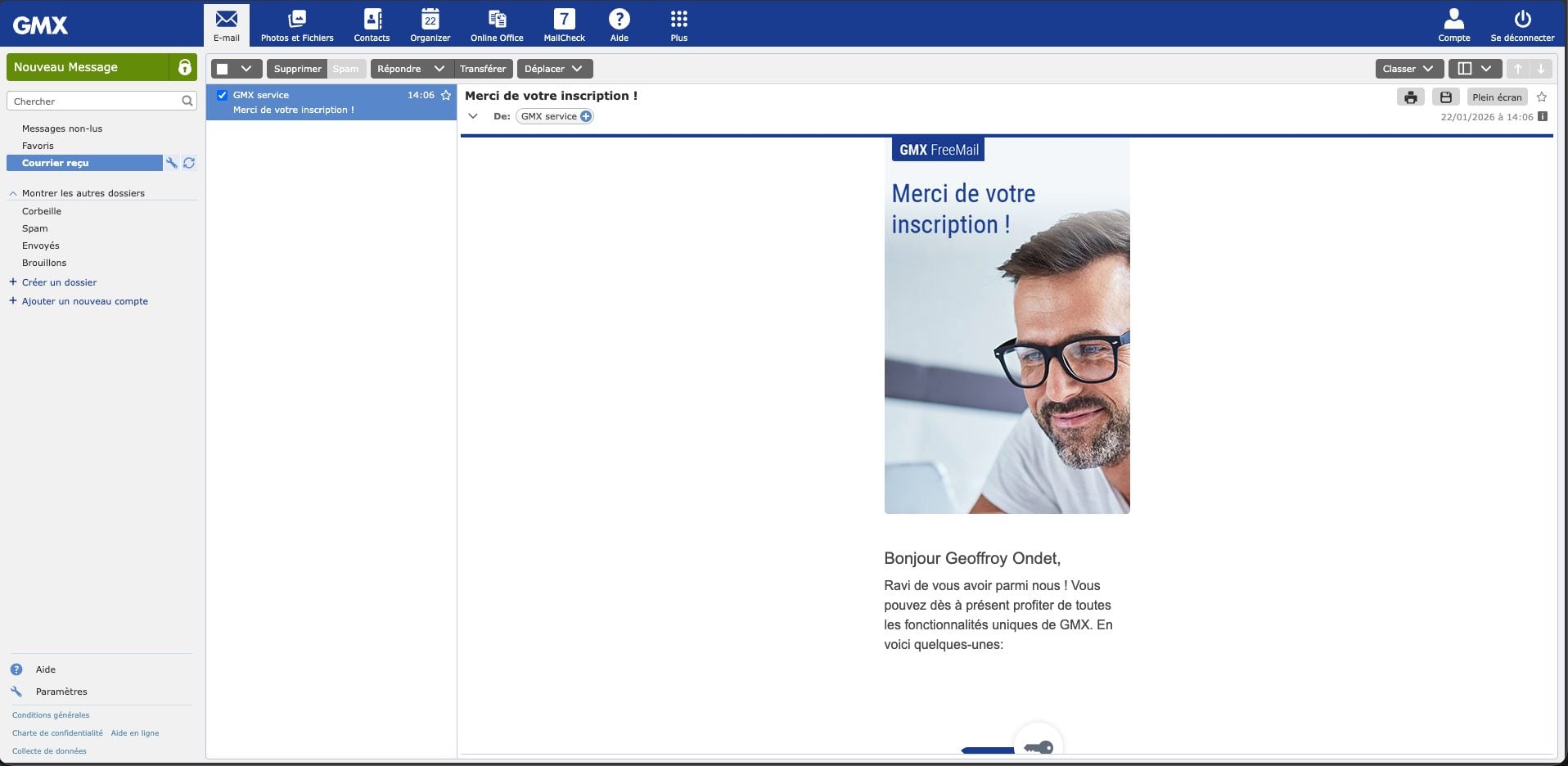This screenshot has width=1568, height=766.
Task: Expand the Répondre dropdown arrow
Action: 439,69
